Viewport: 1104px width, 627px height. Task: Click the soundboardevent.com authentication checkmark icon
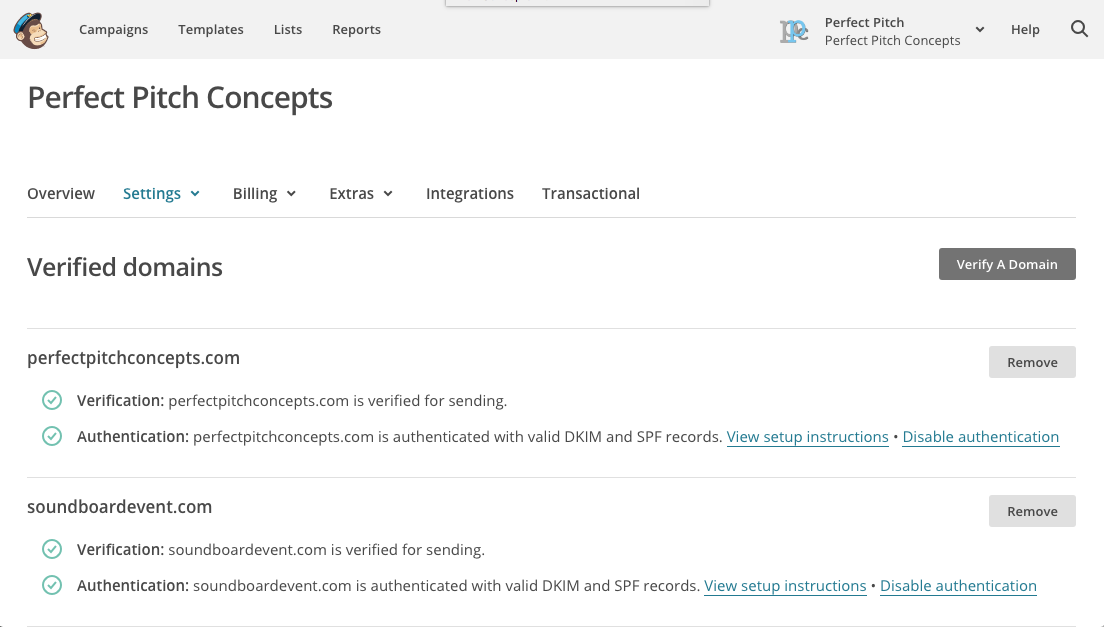[x=52, y=586]
